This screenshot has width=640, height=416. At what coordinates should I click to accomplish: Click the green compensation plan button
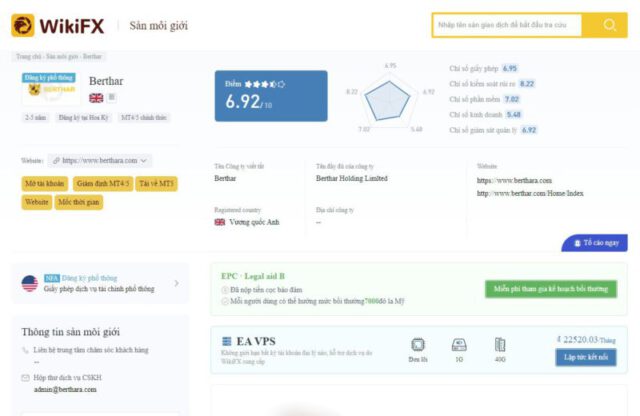pyautogui.click(x=550, y=288)
